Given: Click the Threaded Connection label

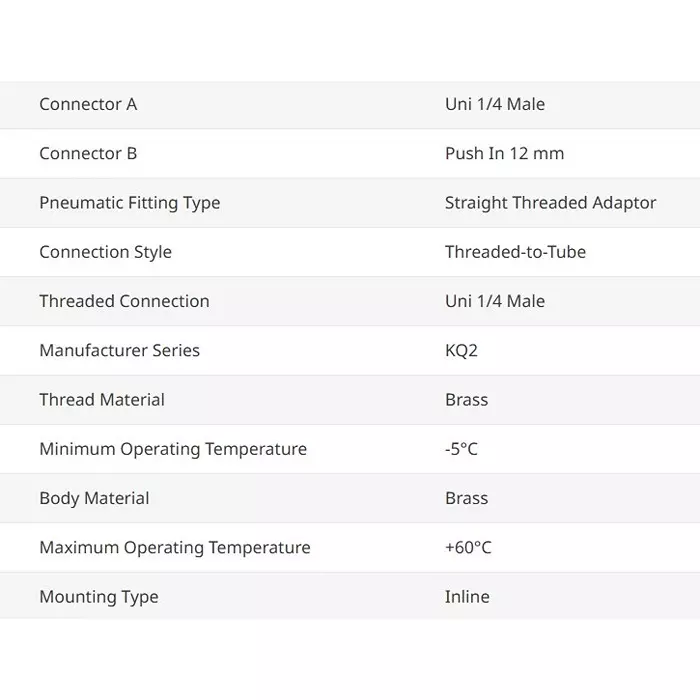Looking at the screenshot, I should 124,301.
